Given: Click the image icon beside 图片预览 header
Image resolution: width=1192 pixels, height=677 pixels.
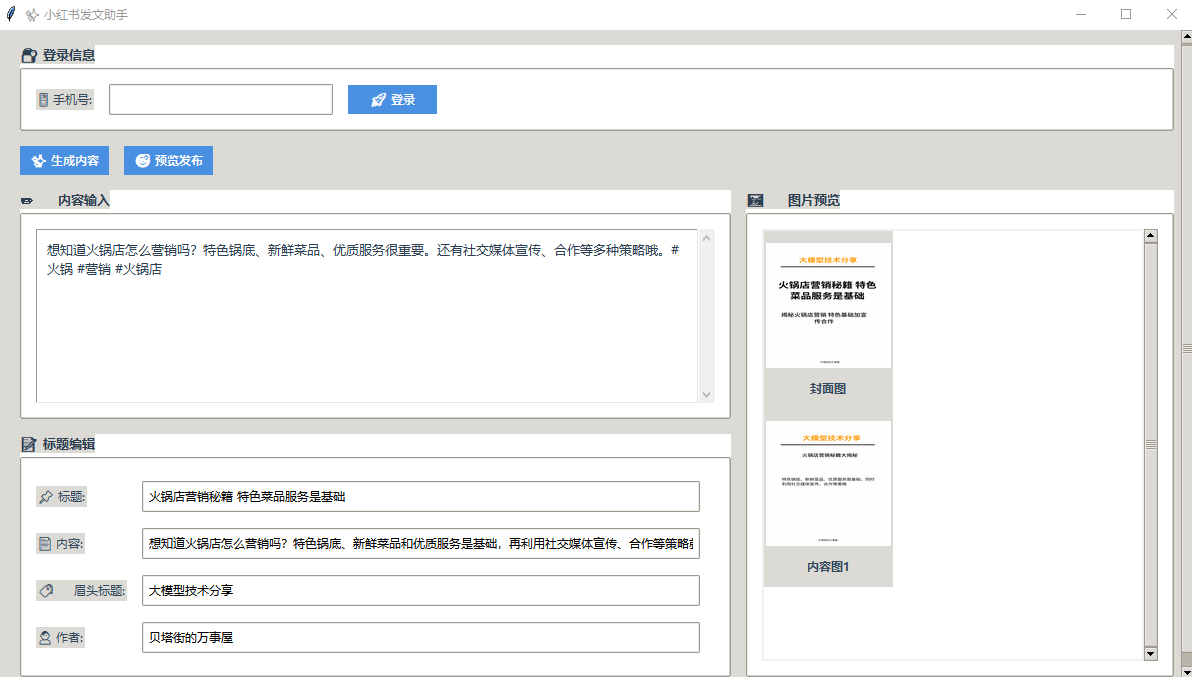Looking at the screenshot, I should pyautogui.click(x=757, y=200).
